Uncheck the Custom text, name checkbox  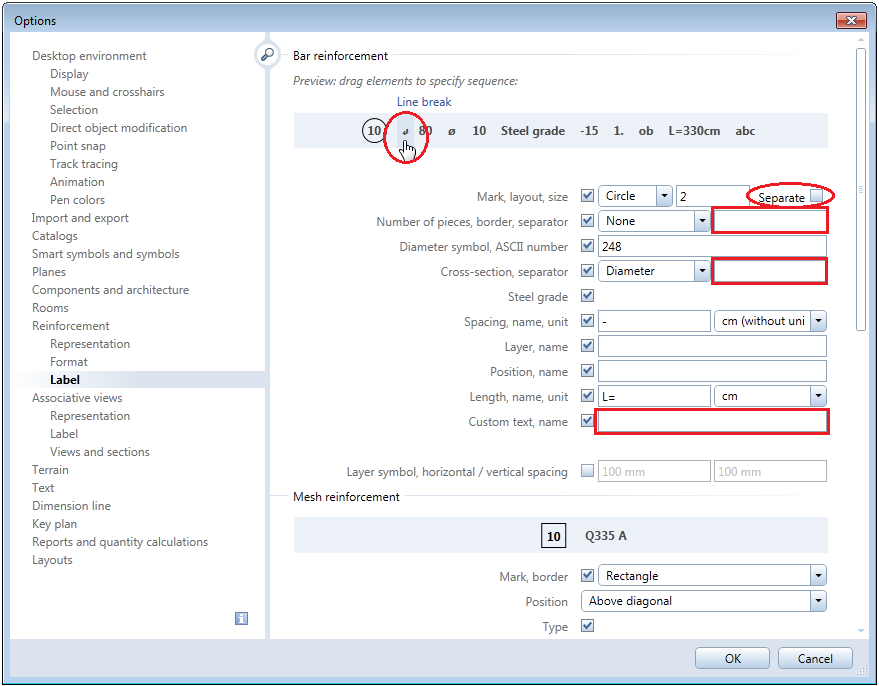point(587,421)
